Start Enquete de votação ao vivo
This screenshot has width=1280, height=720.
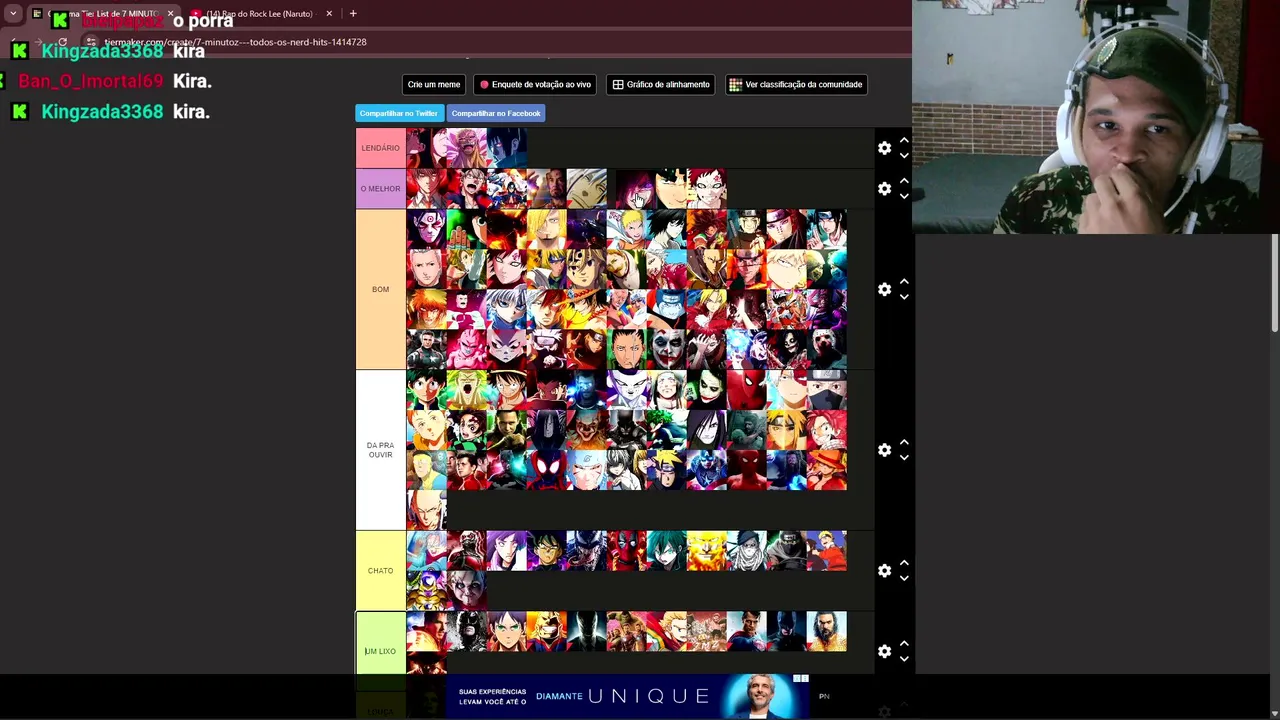click(535, 84)
